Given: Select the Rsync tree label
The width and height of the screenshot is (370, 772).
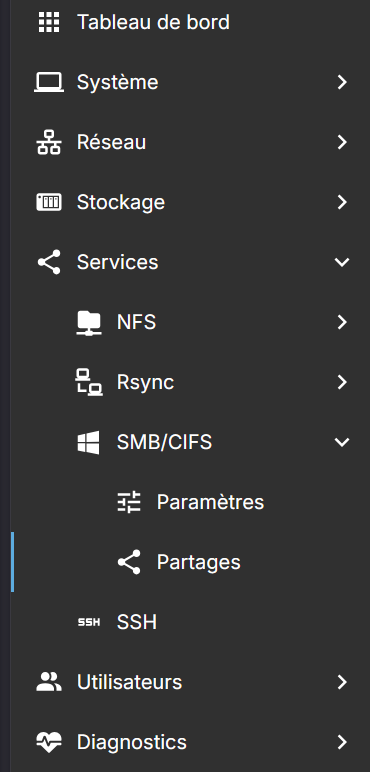Looking at the screenshot, I should click(x=146, y=383).
